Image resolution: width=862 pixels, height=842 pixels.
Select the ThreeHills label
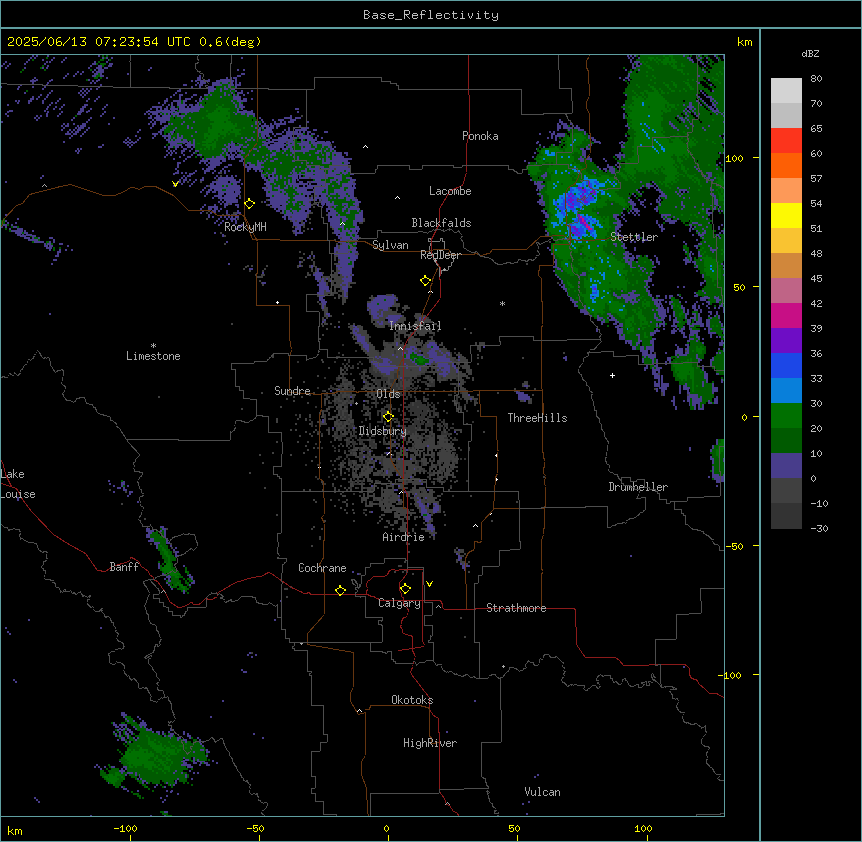tap(538, 418)
